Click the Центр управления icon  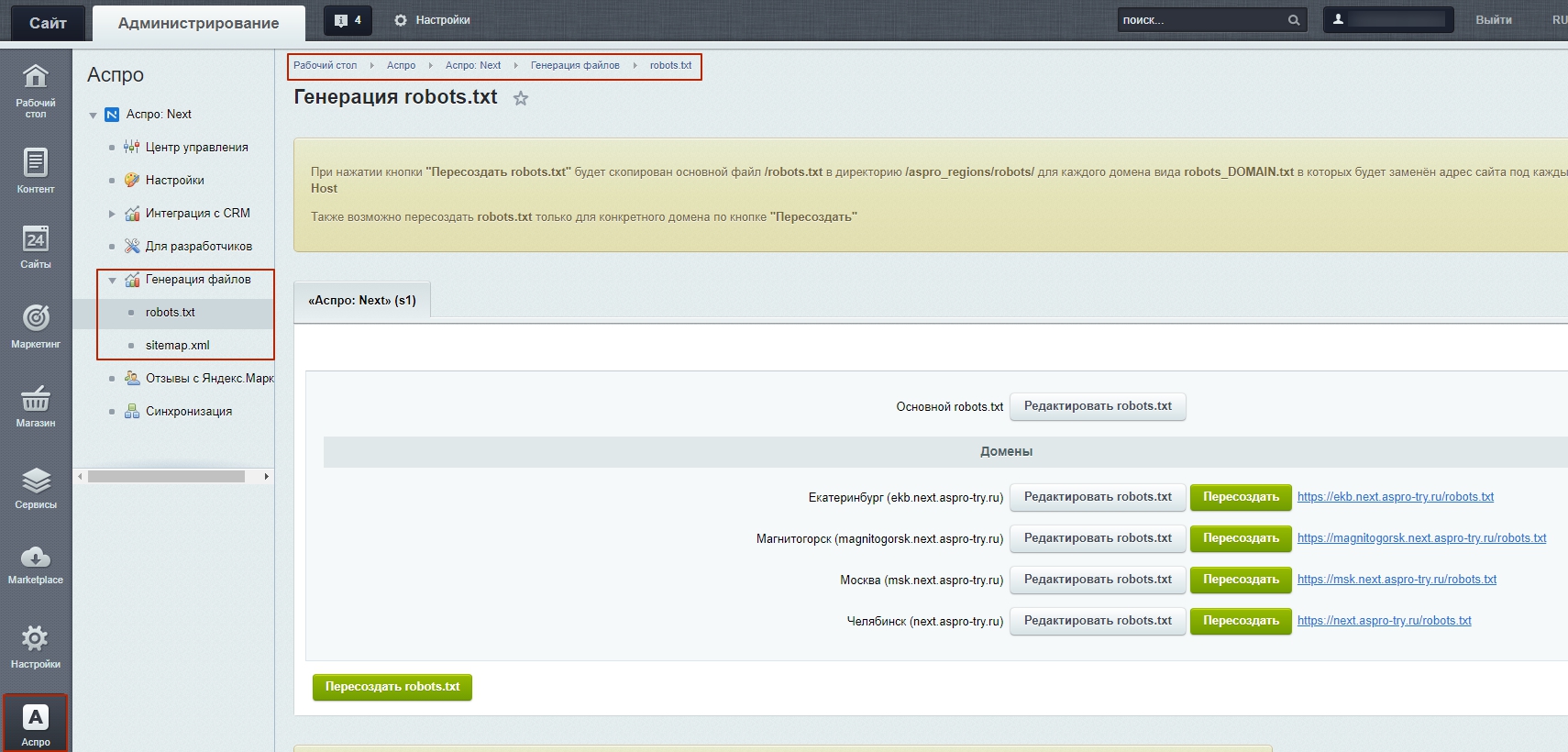click(x=132, y=148)
